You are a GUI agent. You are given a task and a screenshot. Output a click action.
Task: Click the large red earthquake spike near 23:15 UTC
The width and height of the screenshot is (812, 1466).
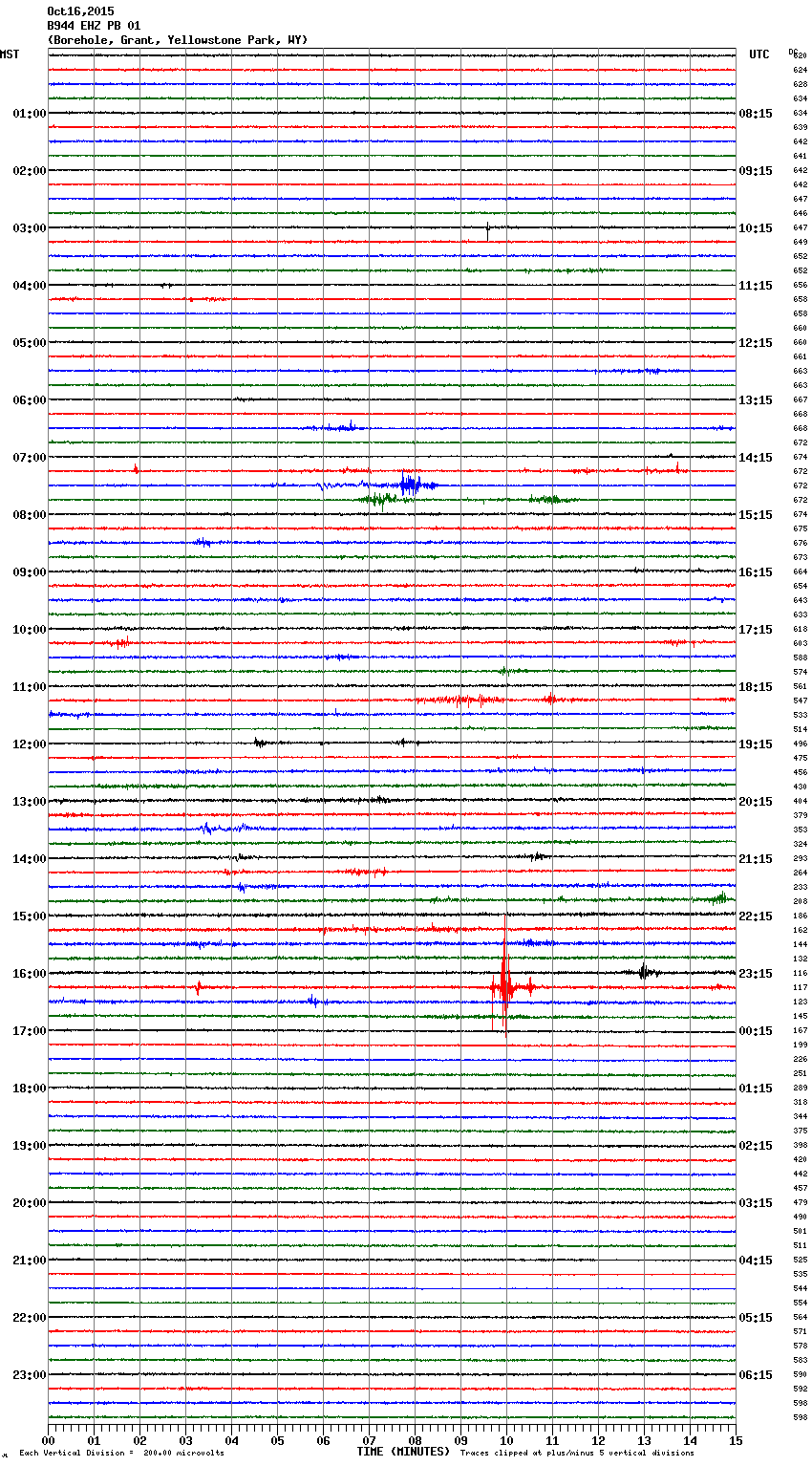[x=504, y=977]
